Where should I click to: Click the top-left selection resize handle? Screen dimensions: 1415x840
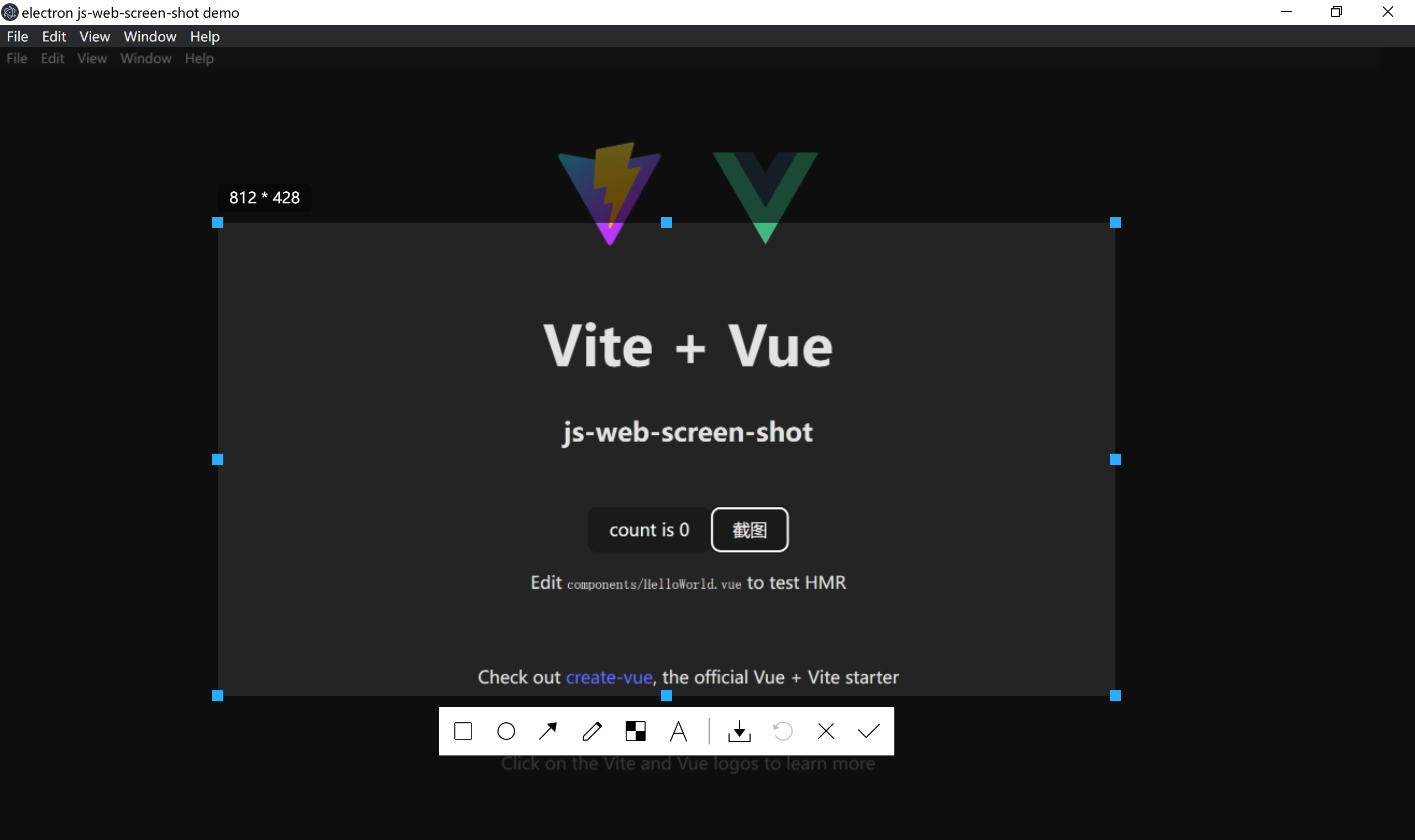tap(218, 223)
